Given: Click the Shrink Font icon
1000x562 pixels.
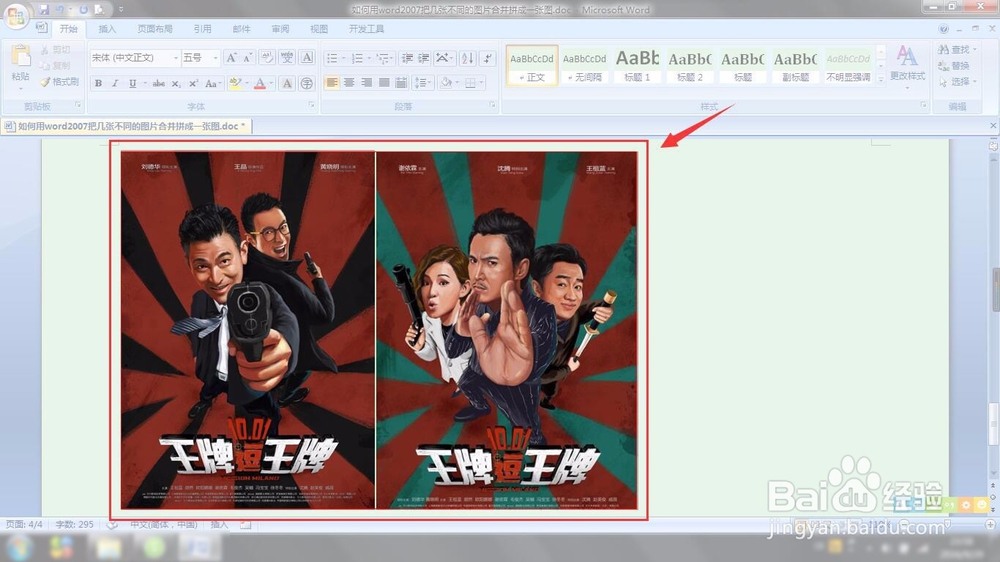Looking at the screenshot, I should 247,58.
